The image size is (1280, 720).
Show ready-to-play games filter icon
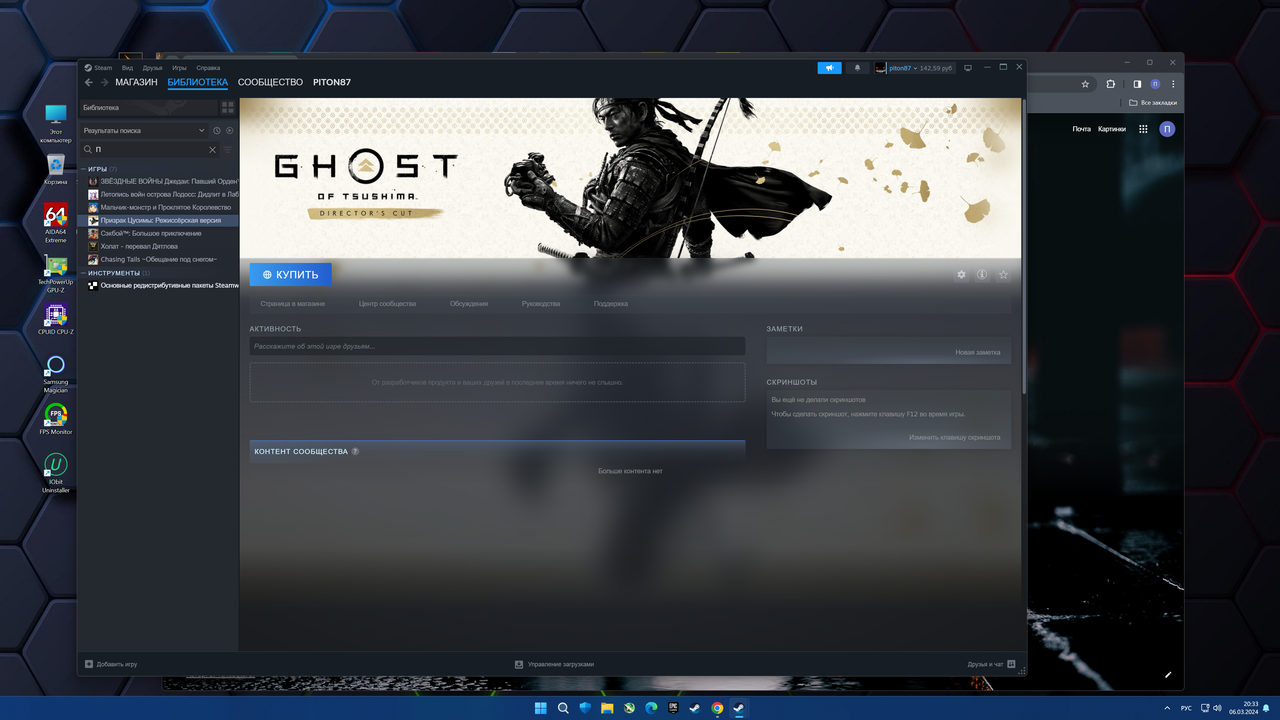229,130
